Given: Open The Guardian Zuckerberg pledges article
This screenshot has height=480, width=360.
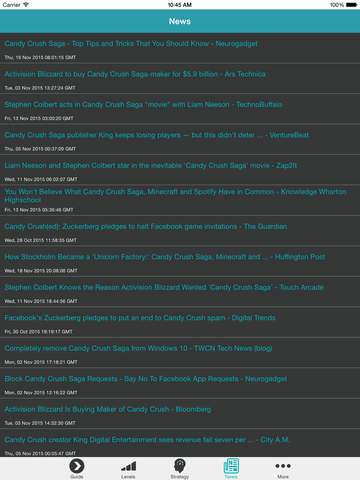Looking at the screenshot, I should [180, 231].
